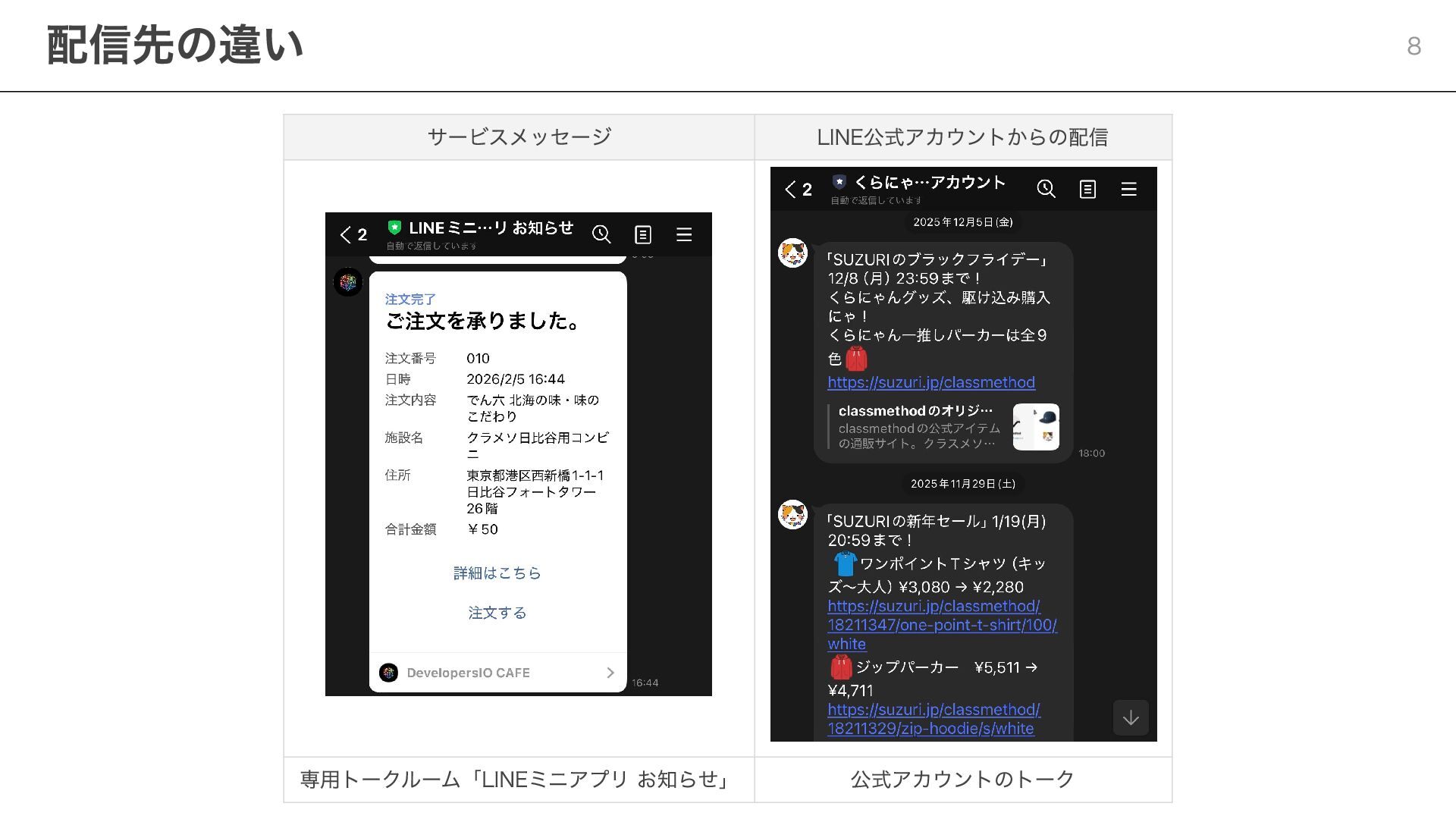Image resolution: width=1456 pixels, height=819 pixels.
Task: Click cat avatar beside Black Friday message
Action: pos(792,253)
